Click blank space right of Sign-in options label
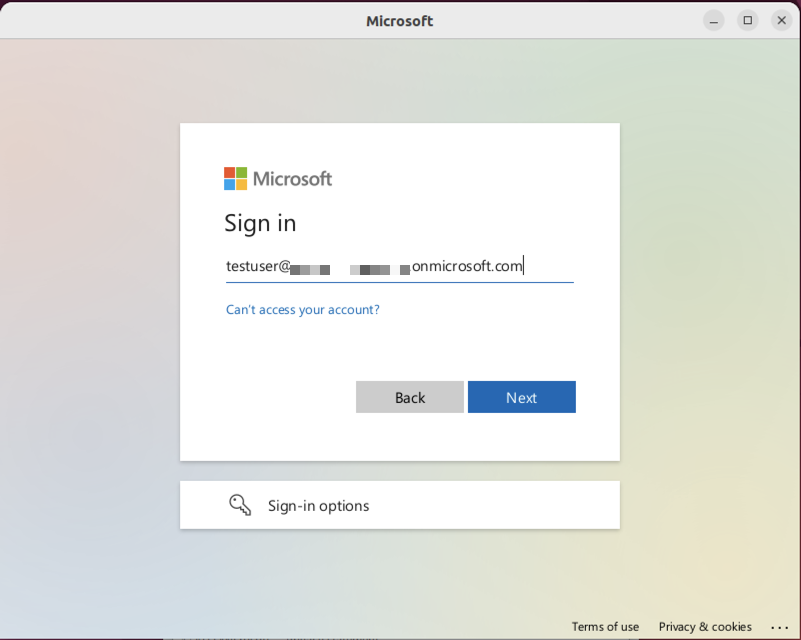801x640 pixels. pos(500,506)
